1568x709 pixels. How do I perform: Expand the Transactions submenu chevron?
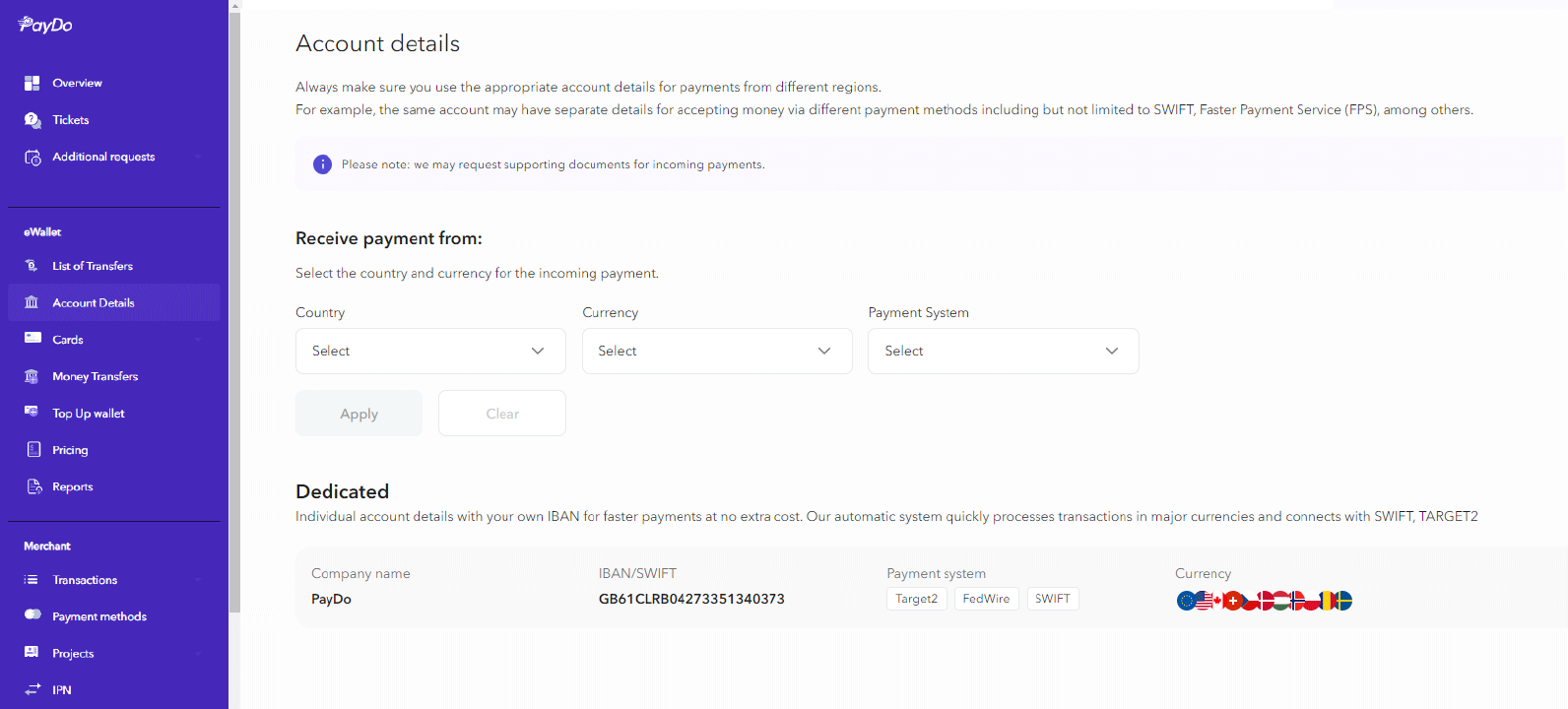pos(198,580)
